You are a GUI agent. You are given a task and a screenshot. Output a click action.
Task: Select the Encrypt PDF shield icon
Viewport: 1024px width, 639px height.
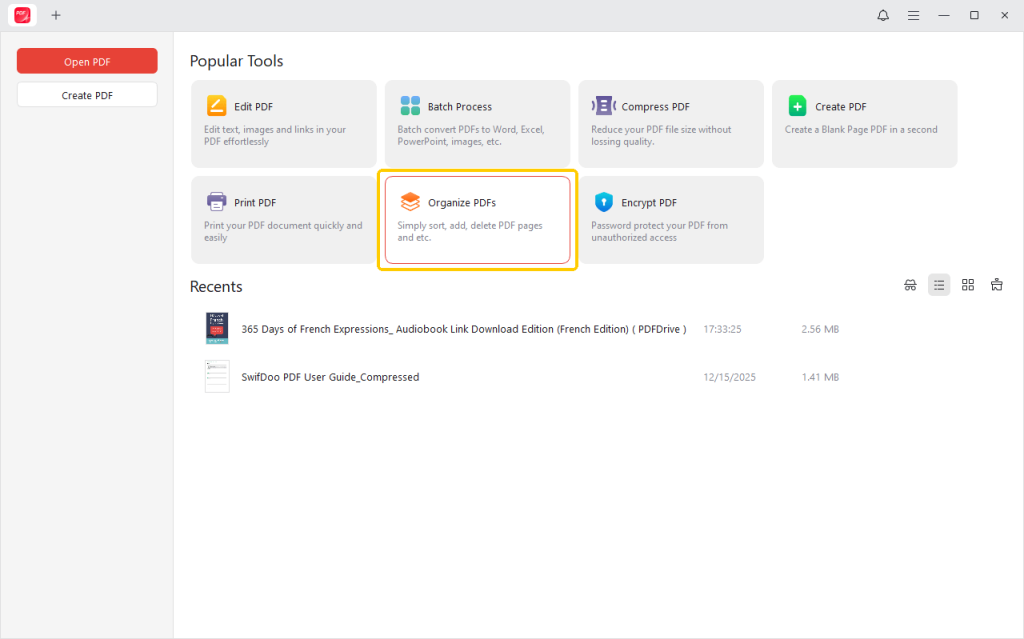point(603,202)
